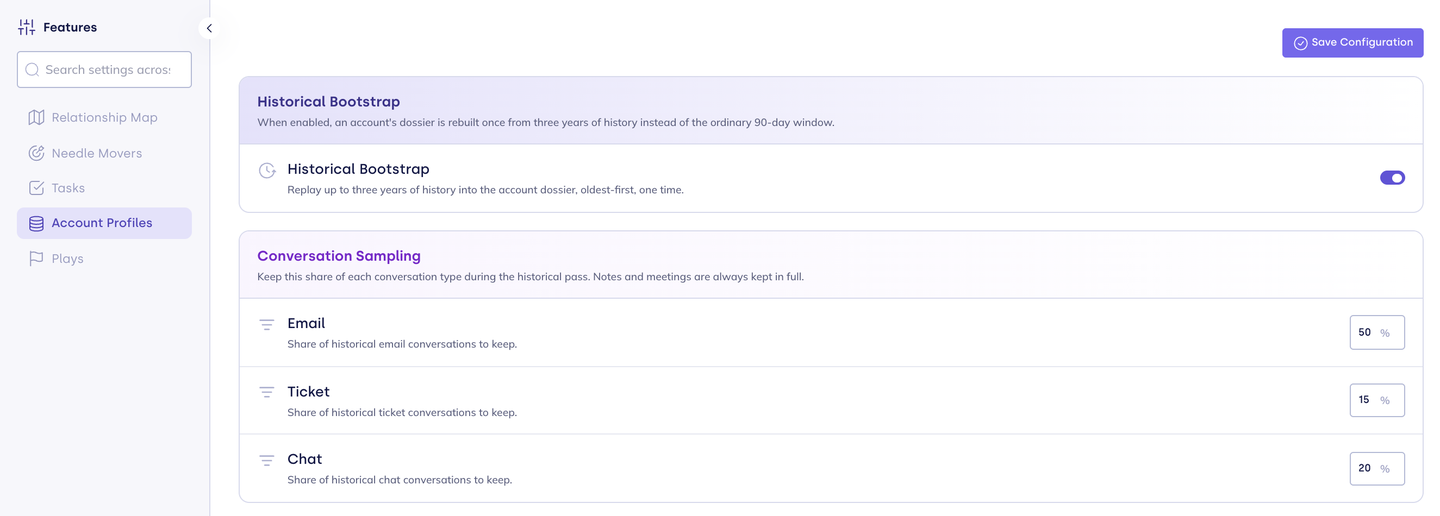Screen dimensions: 1440x516
Task: Click the 'Keep this share of each conversation' description
Action: click(530, 277)
